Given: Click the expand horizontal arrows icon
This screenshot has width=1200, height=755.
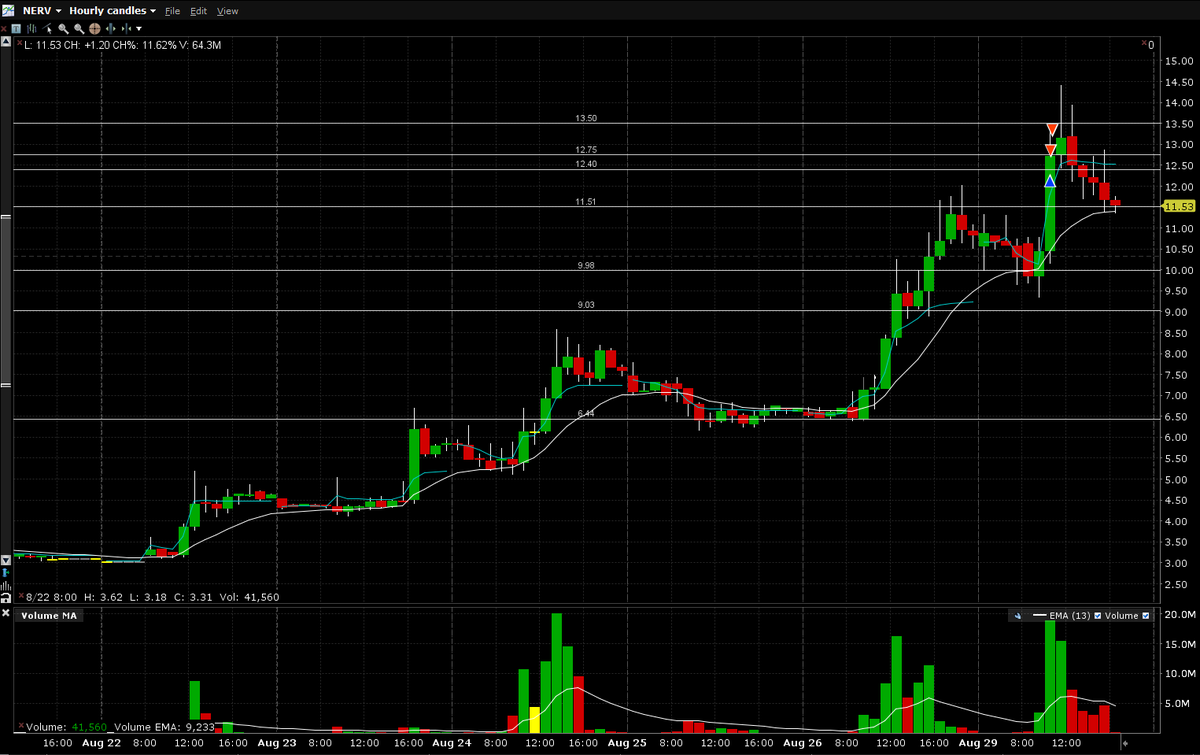Looking at the screenshot, I should coord(110,29).
